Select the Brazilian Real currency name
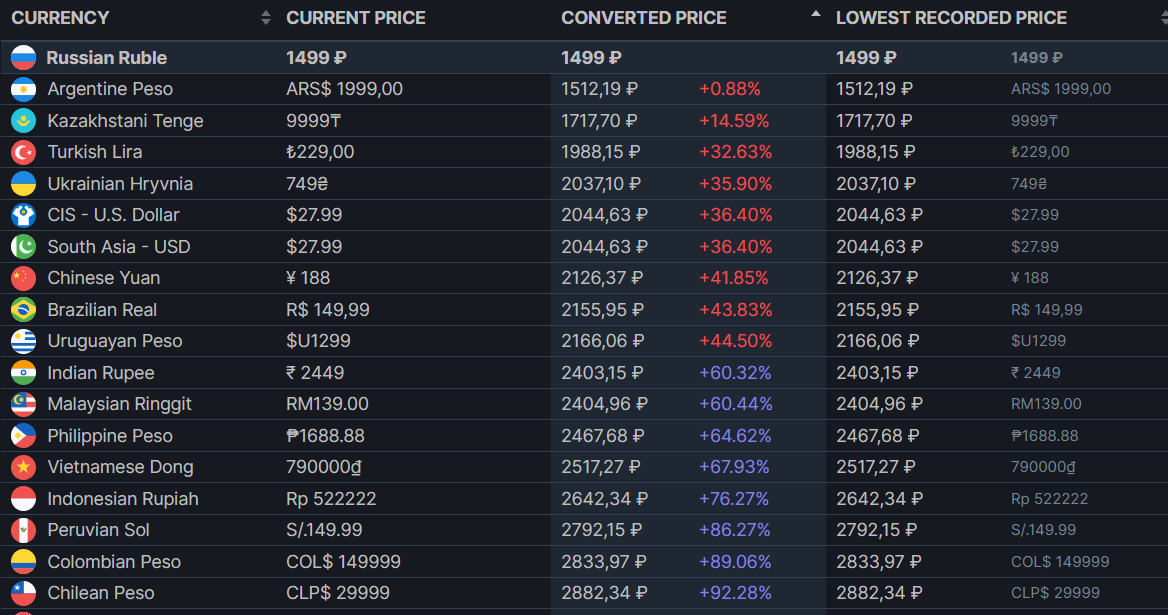This screenshot has height=615, width=1168. (x=102, y=310)
